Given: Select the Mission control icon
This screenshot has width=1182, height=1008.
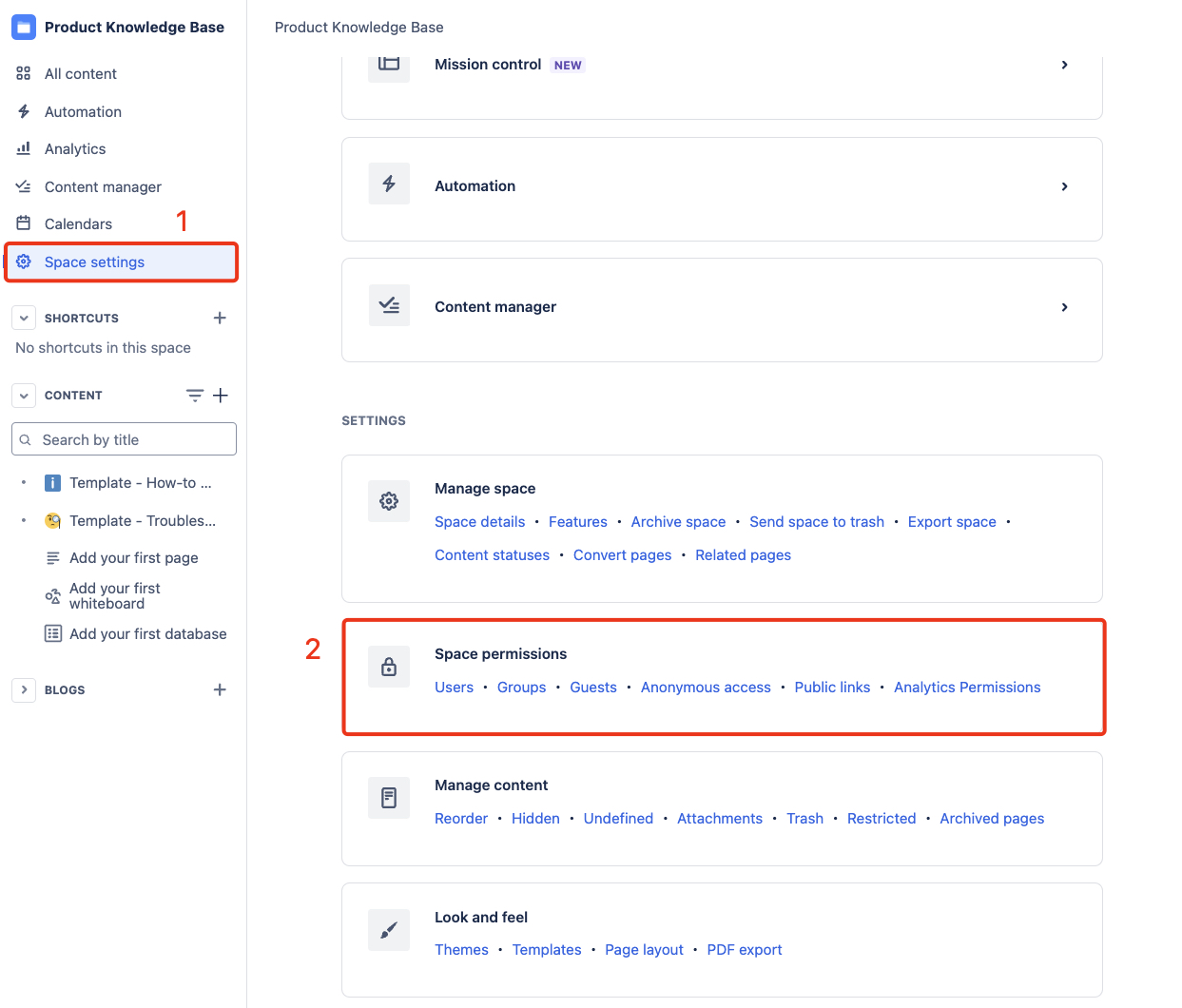Looking at the screenshot, I should pos(389,65).
